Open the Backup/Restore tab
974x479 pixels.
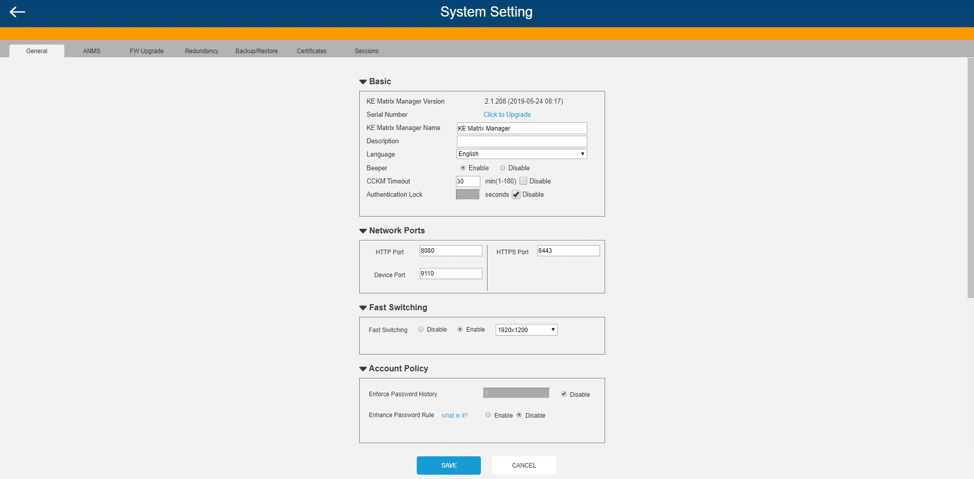pos(257,51)
